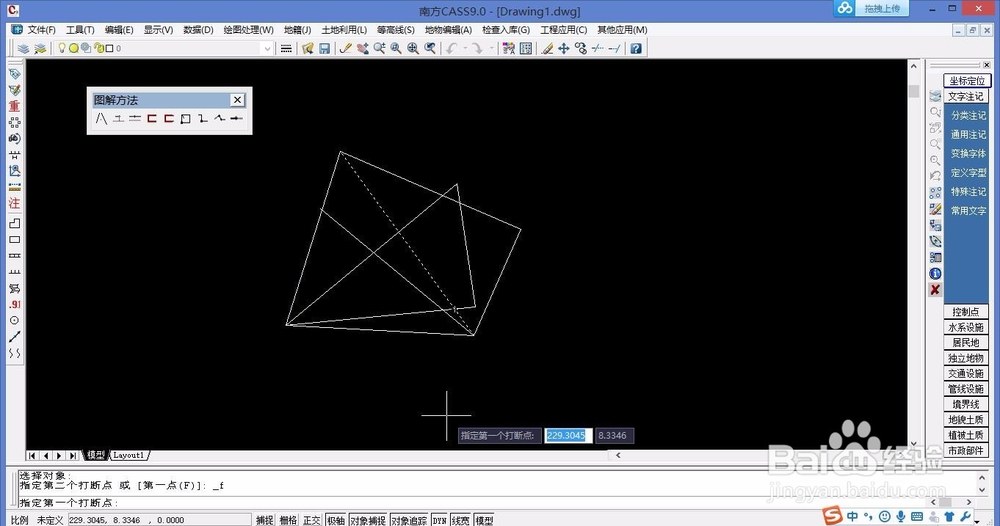This screenshot has height=526, width=1000.
Task: Switch to the 模型 layout tab
Action: tap(96, 455)
